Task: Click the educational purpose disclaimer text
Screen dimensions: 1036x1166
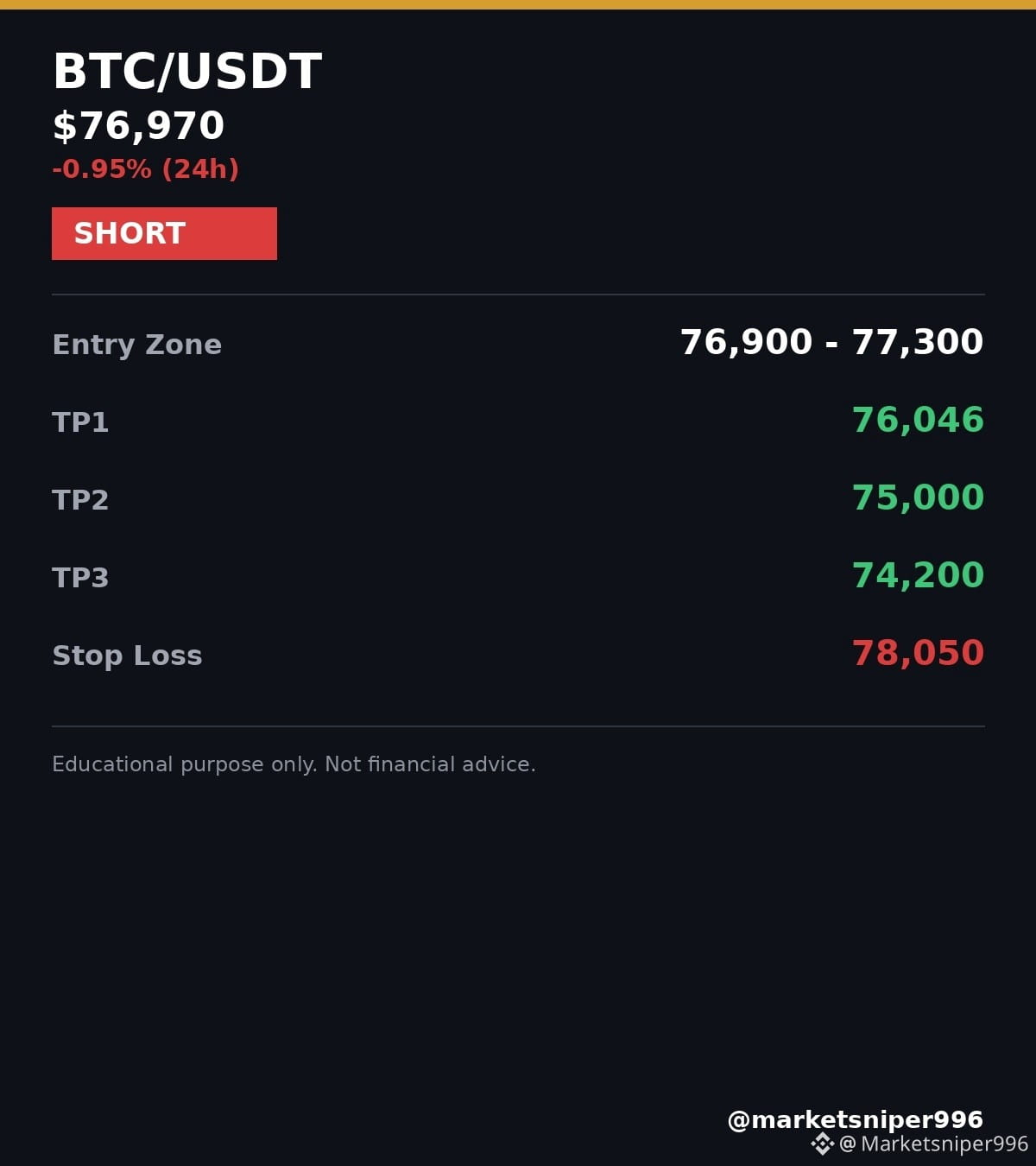Action: pyautogui.click(x=294, y=764)
